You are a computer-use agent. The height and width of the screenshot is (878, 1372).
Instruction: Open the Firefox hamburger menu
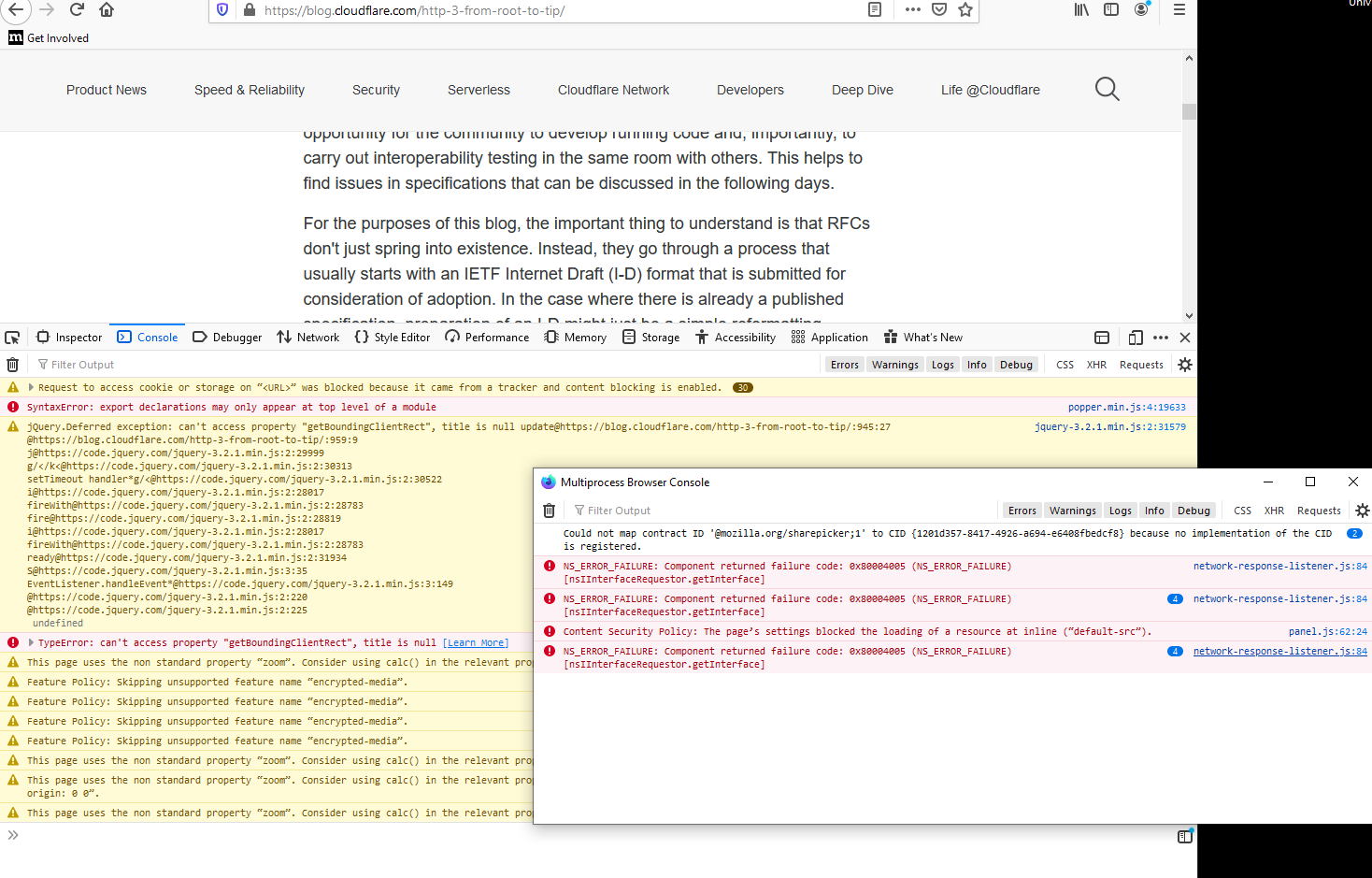pyautogui.click(x=1179, y=9)
